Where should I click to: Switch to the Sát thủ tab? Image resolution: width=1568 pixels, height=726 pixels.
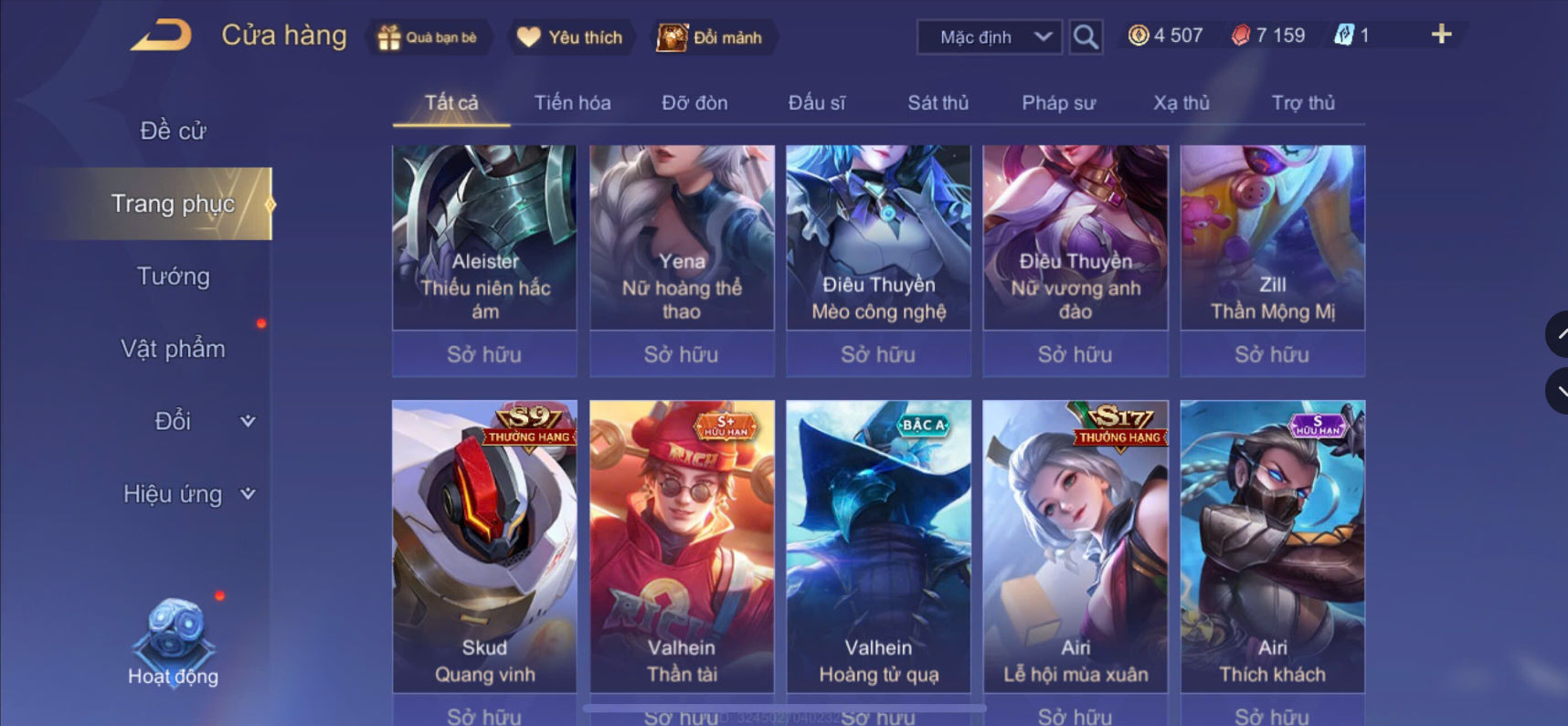click(x=938, y=102)
